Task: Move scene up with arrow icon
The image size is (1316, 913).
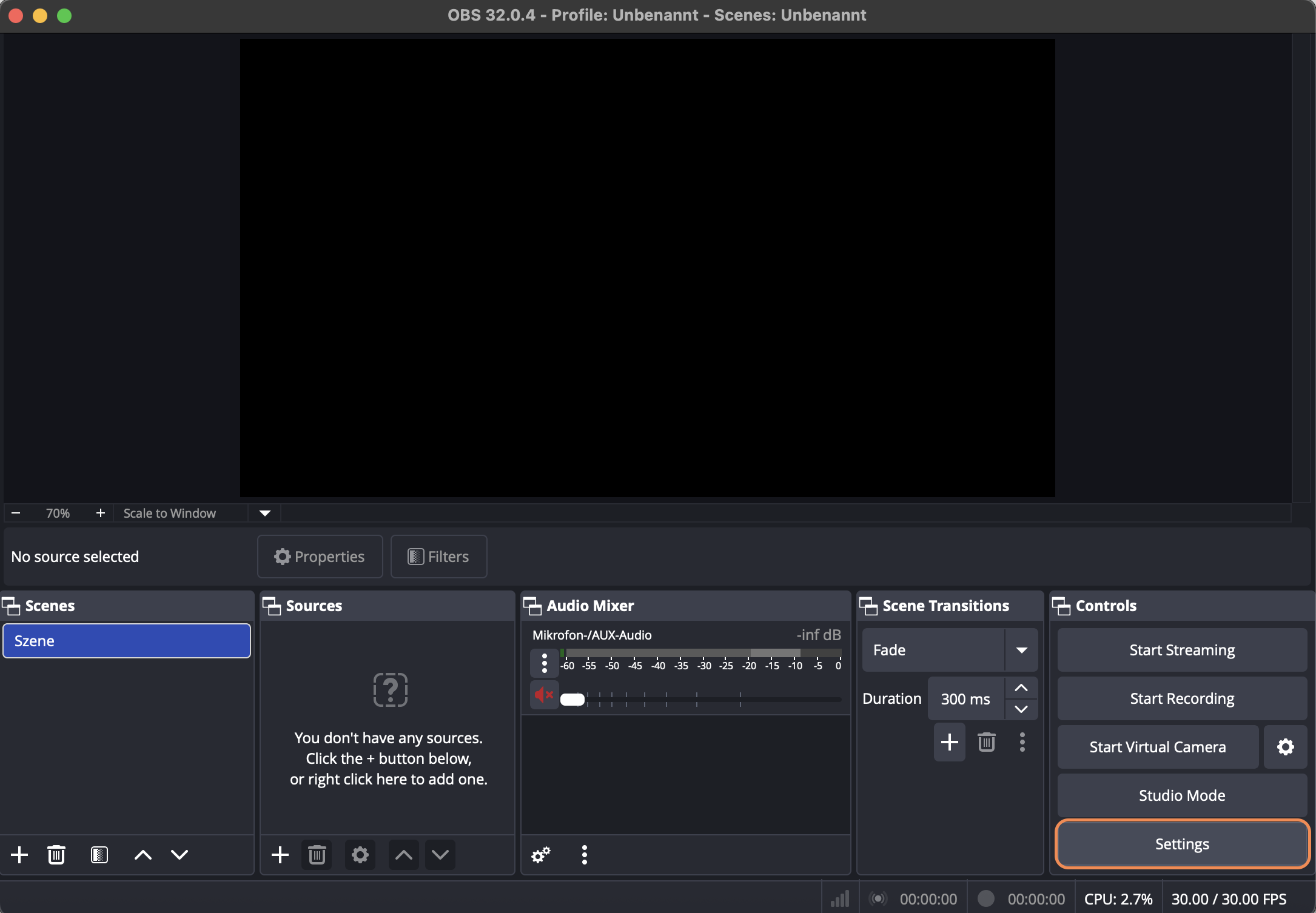Action: [x=143, y=855]
